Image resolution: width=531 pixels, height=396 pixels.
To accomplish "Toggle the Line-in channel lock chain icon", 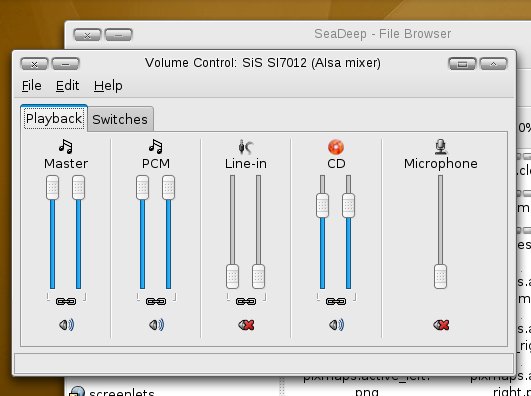I will pyautogui.click(x=246, y=301).
